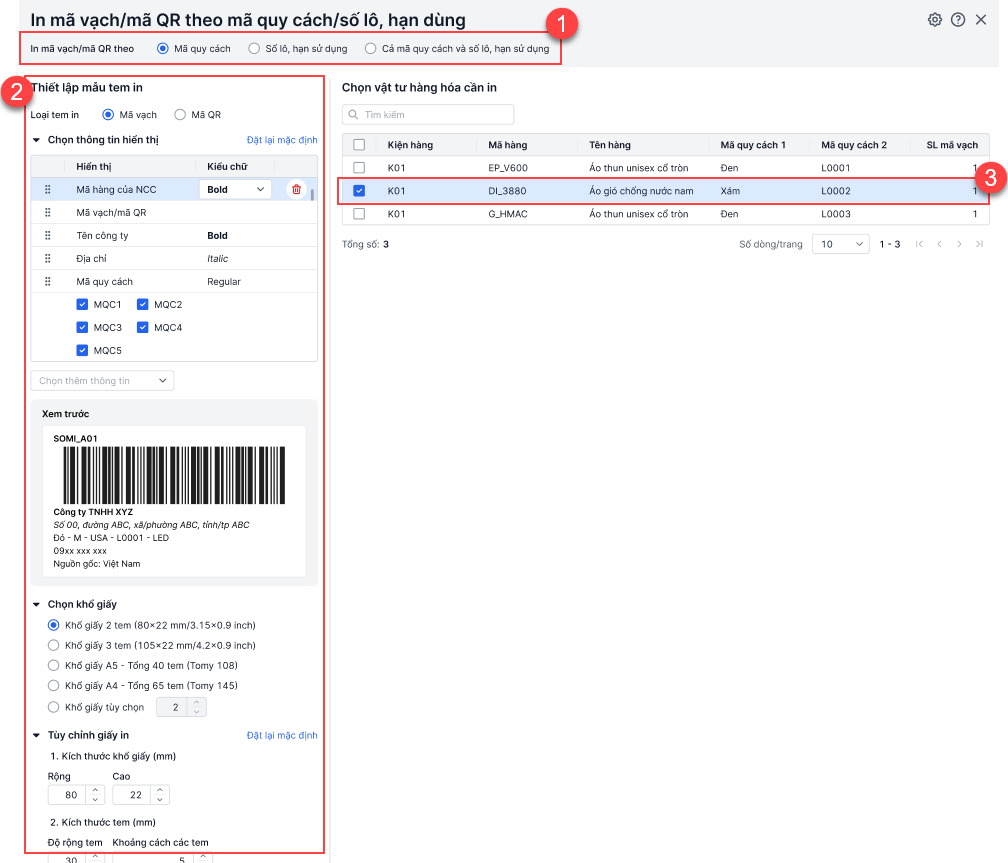Delete the Mã hàng của NCC row

(x=296, y=189)
